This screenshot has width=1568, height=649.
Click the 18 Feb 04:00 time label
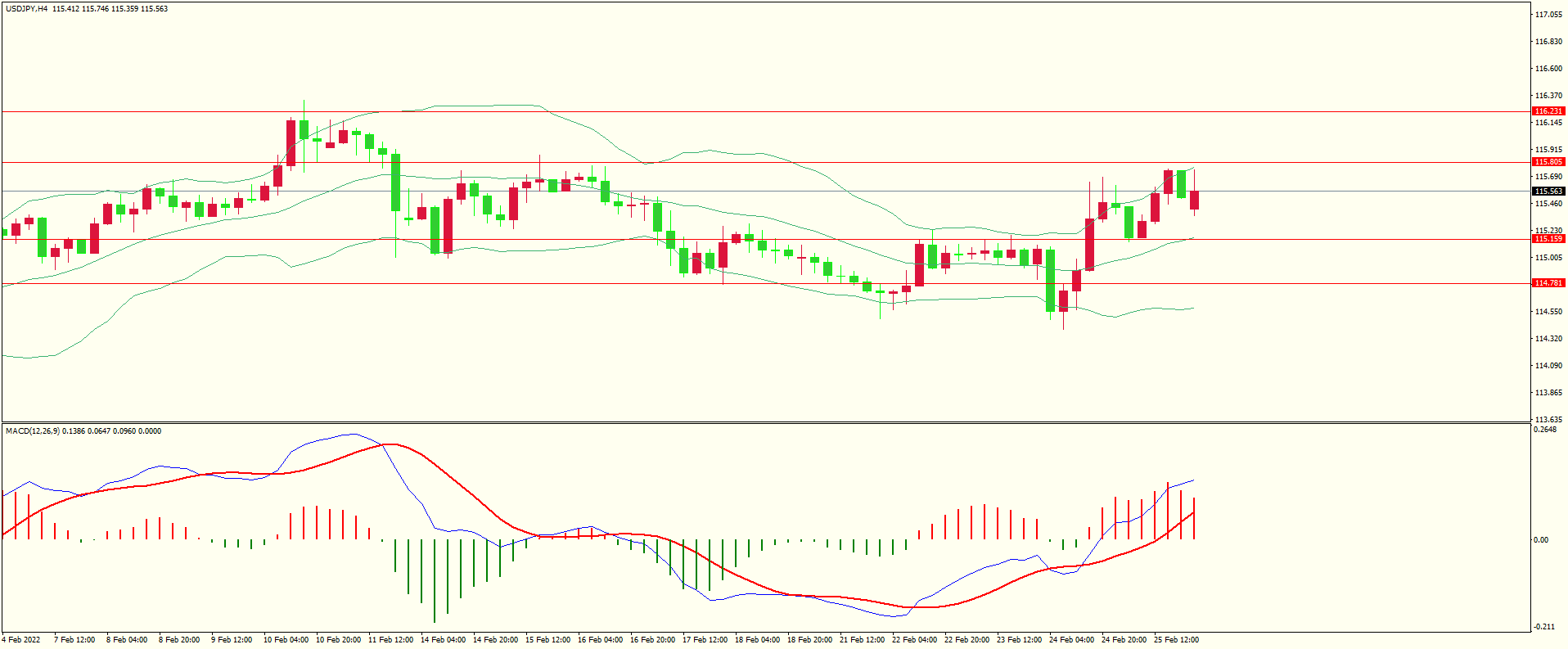pos(757,640)
